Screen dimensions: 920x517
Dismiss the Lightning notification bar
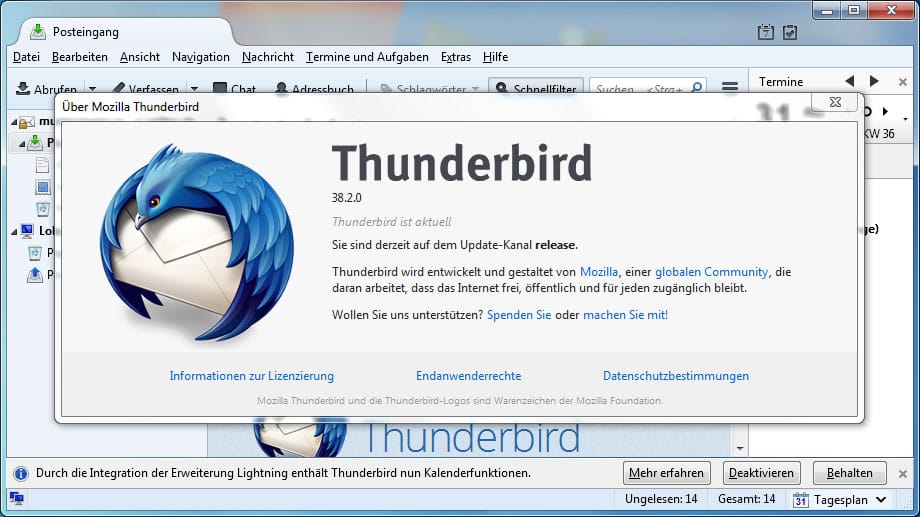coord(903,474)
